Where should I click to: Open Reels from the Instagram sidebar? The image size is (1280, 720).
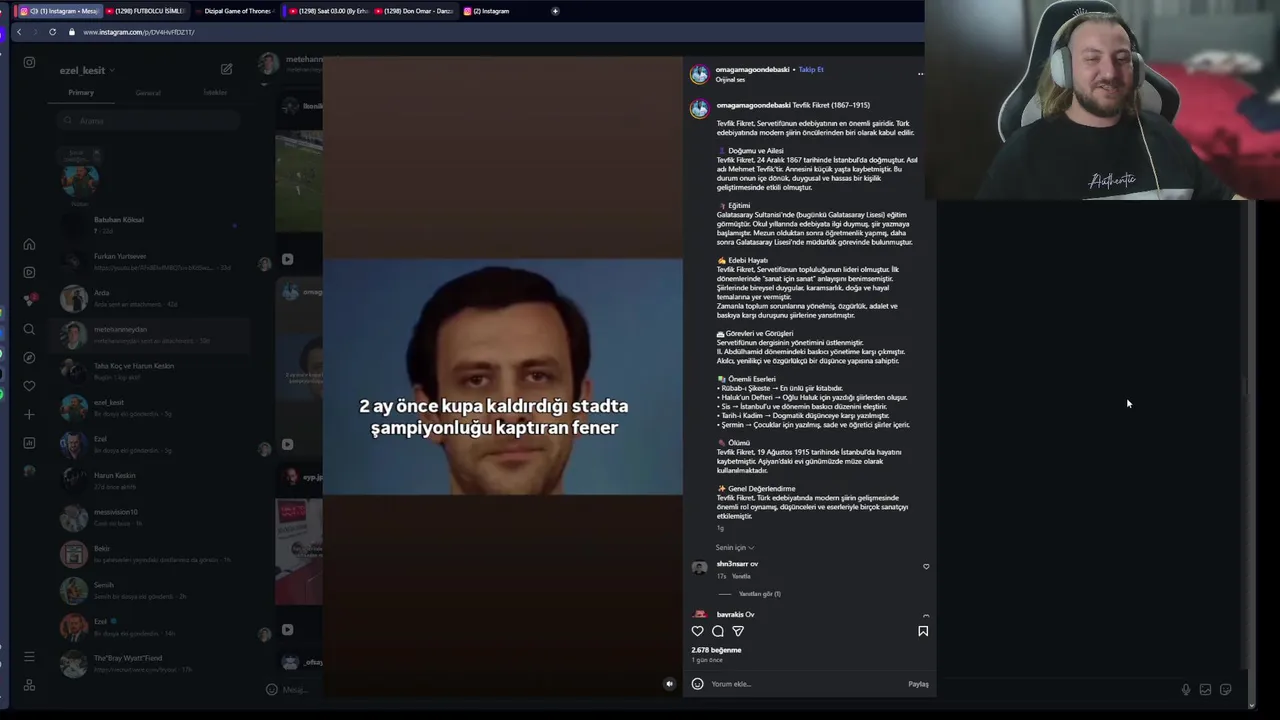(x=29, y=272)
